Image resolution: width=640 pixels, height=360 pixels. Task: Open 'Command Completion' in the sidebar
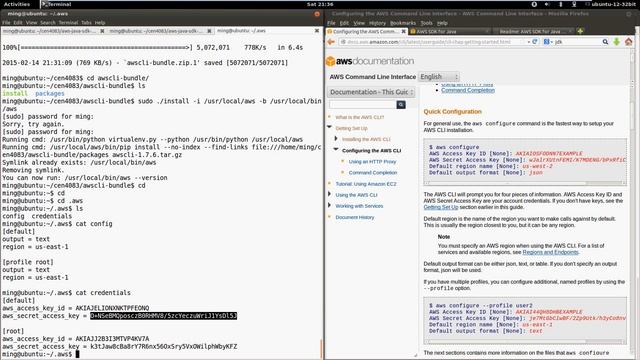pyautogui.click(x=373, y=173)
